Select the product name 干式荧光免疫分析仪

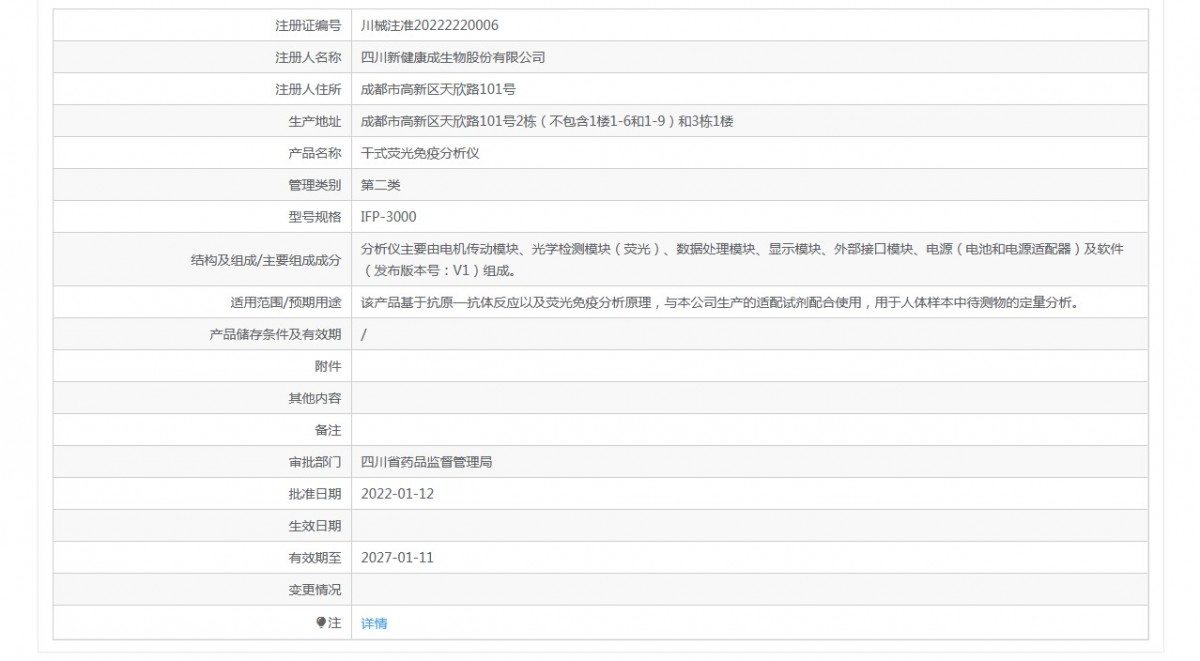[421, 153]
